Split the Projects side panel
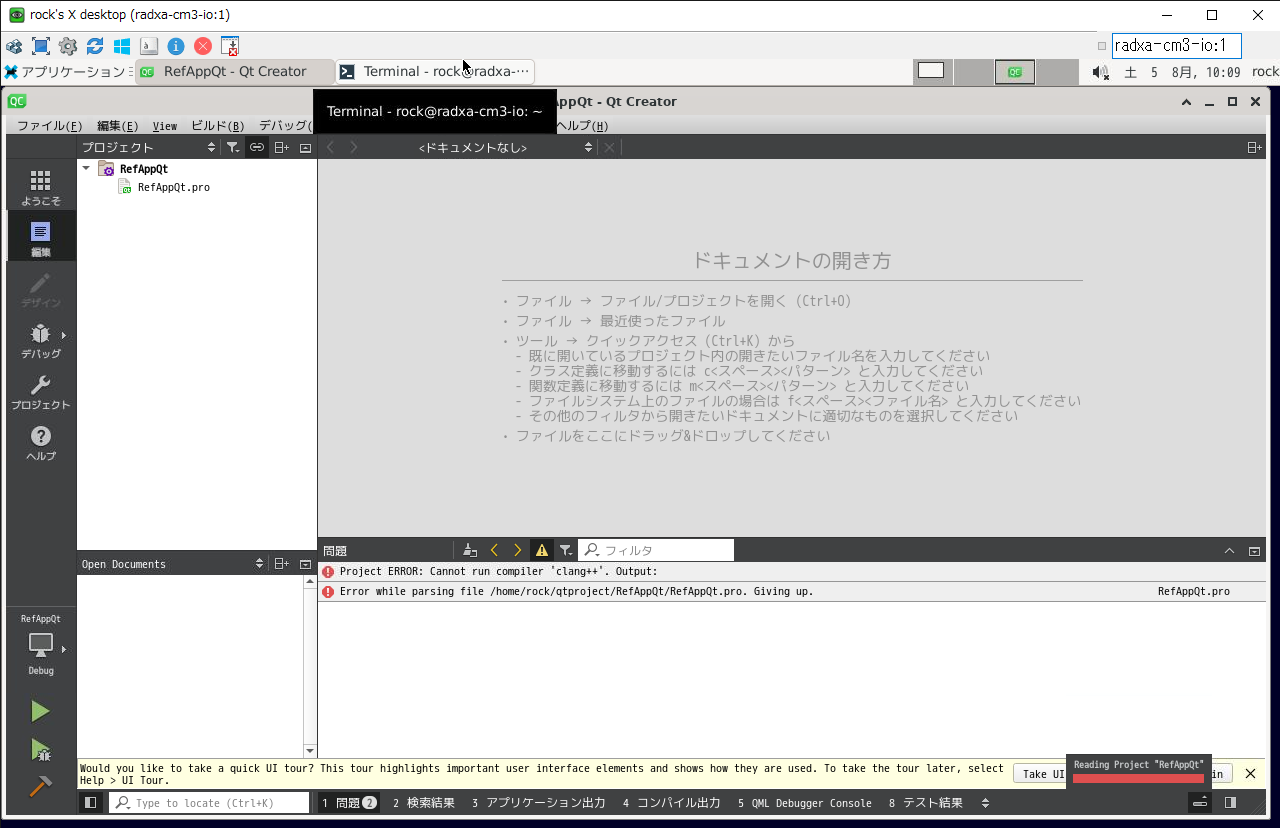 click(x=282, y=147)
